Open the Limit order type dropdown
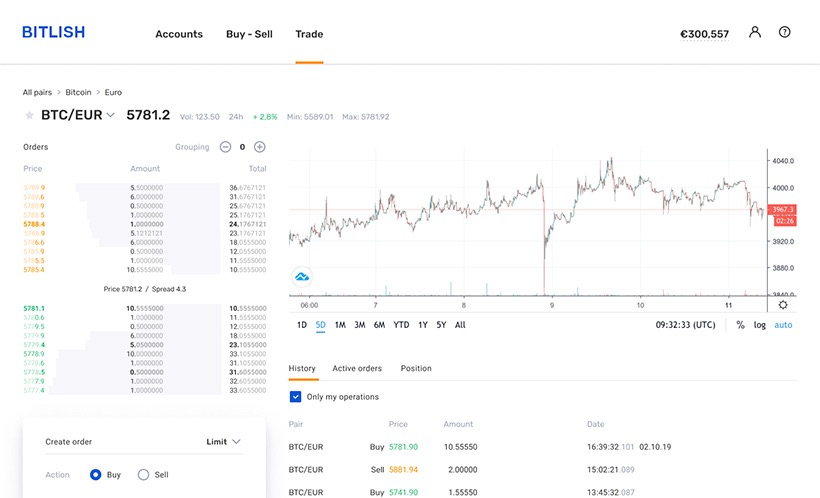 tap(223, 441)
